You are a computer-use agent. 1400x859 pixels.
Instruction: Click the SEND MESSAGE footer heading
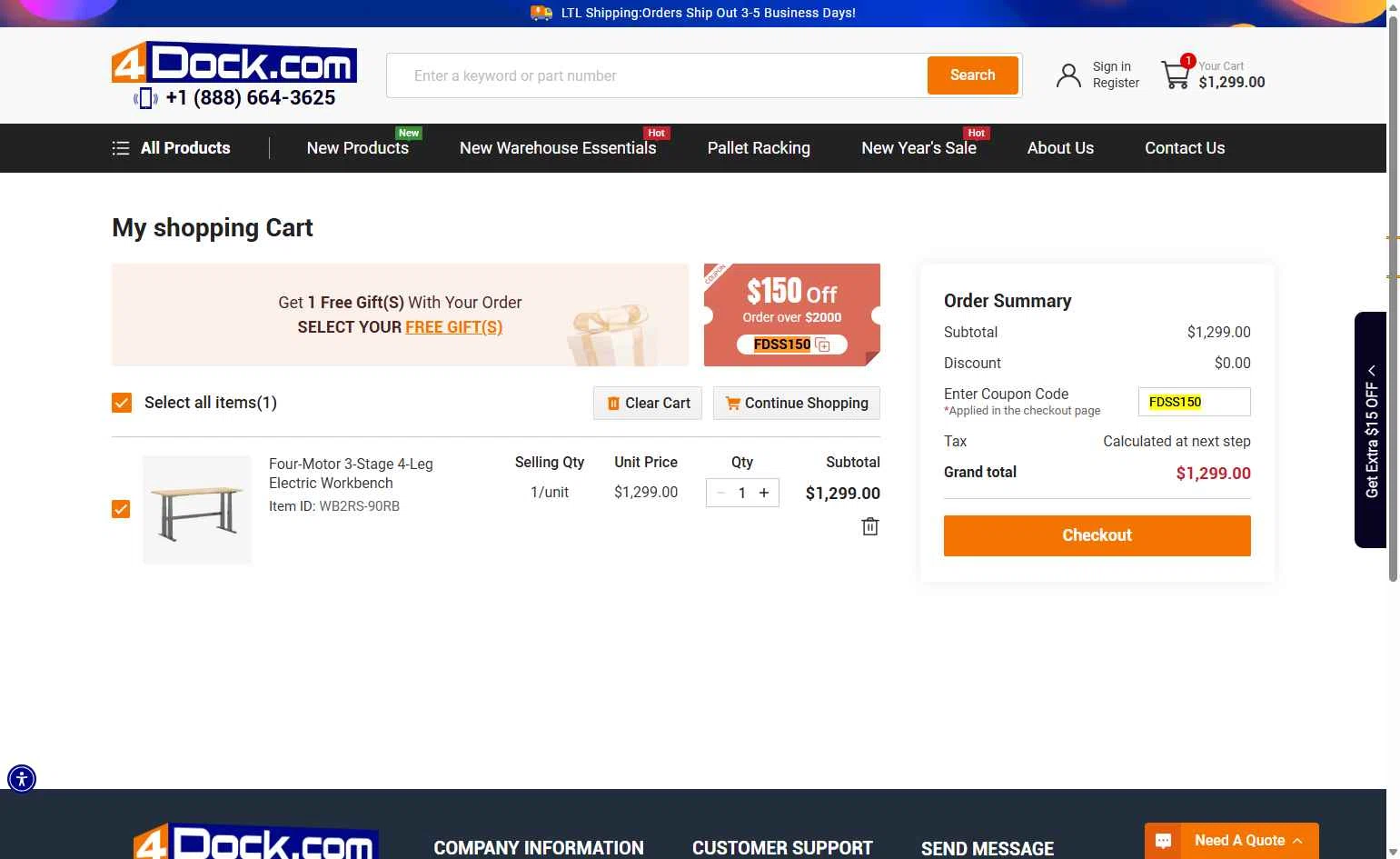tap(988, 848)
